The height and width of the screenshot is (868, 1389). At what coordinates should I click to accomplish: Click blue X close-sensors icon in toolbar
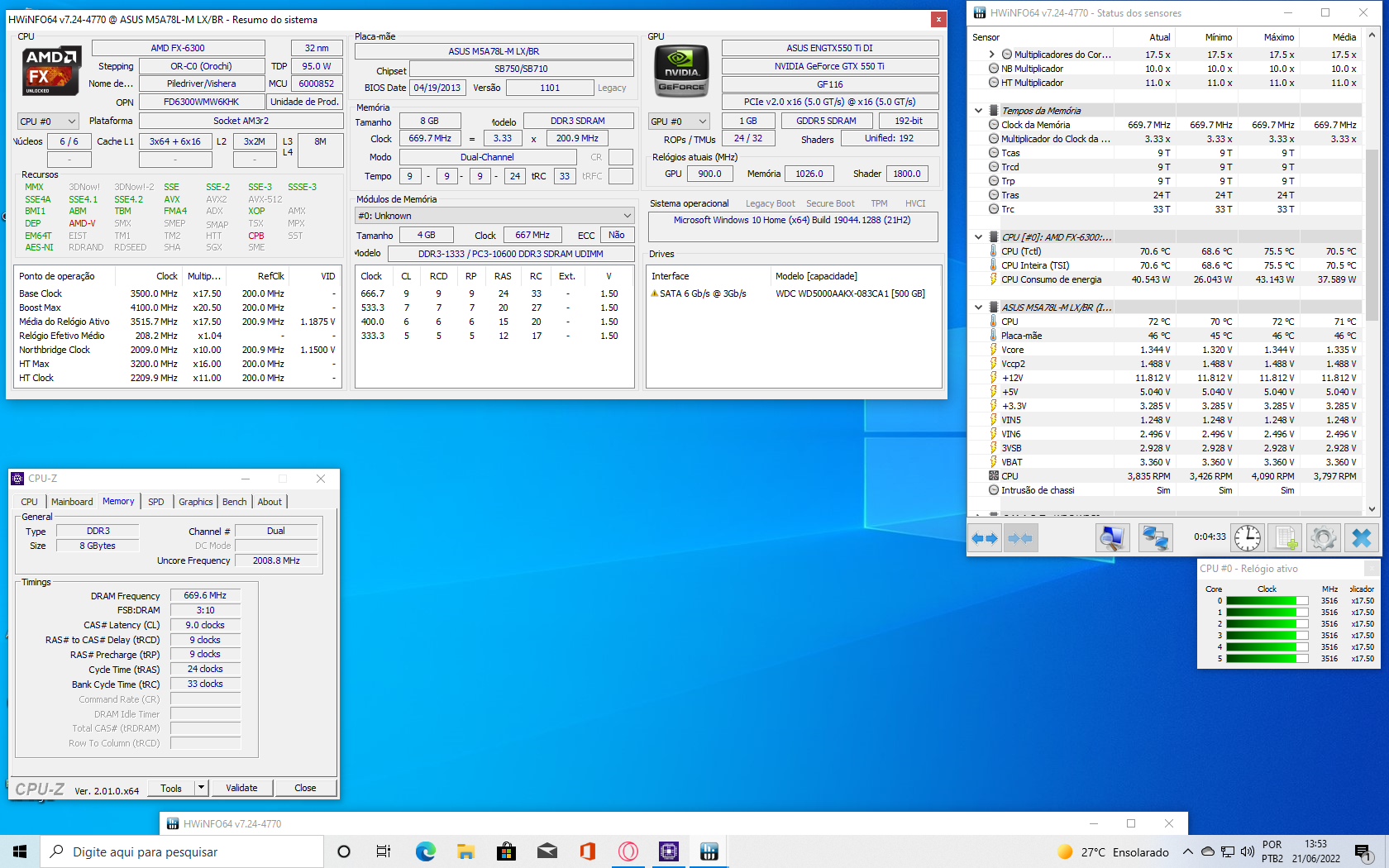pyautogui.click(x=1361, y=538)
